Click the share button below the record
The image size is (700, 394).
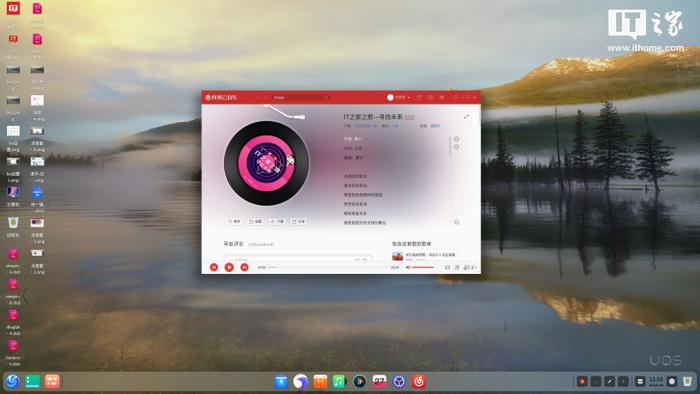pyautogui.click(x=298, y=221)
